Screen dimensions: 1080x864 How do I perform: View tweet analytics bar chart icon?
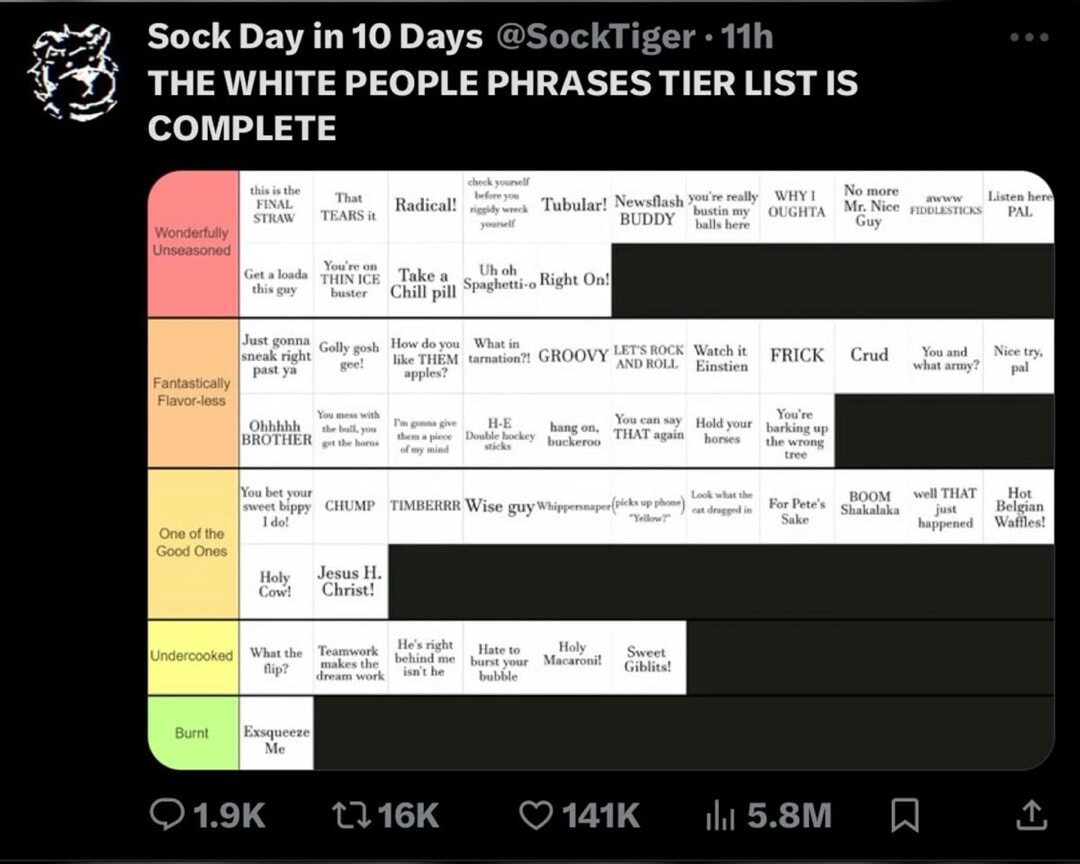click(720, 816)
